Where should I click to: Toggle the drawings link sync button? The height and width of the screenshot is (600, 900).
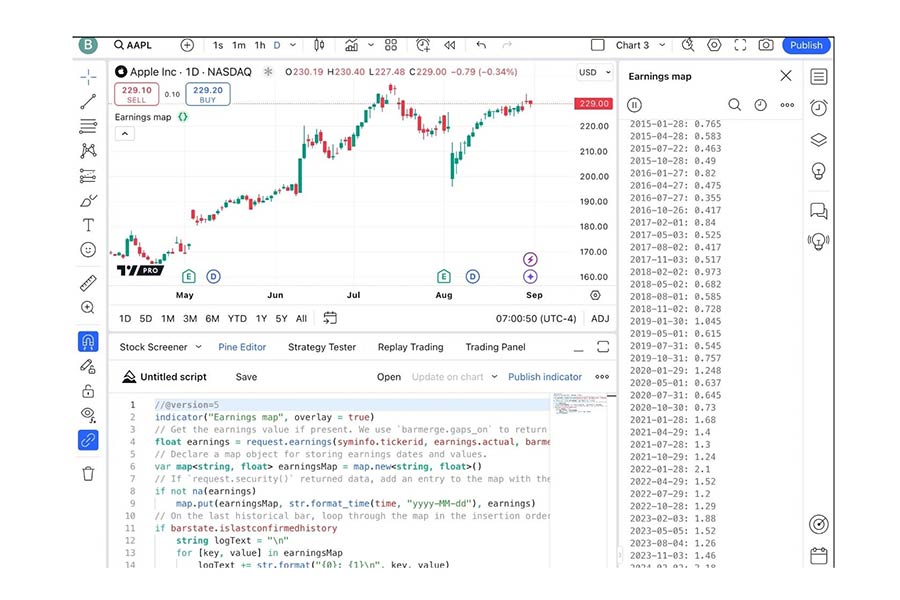88,440
